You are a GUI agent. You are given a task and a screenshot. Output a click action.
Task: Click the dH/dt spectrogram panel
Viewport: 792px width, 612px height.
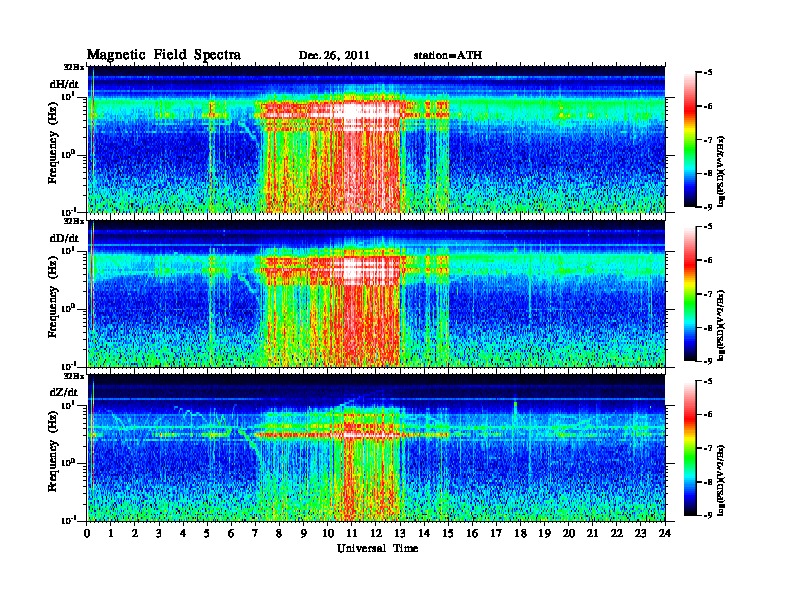point(376,139)
